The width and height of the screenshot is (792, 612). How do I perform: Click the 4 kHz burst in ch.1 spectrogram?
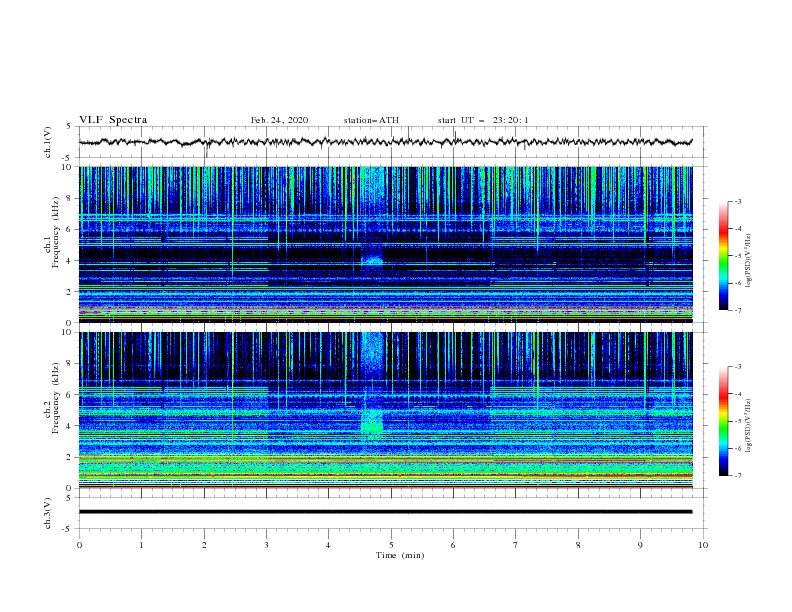372,261
